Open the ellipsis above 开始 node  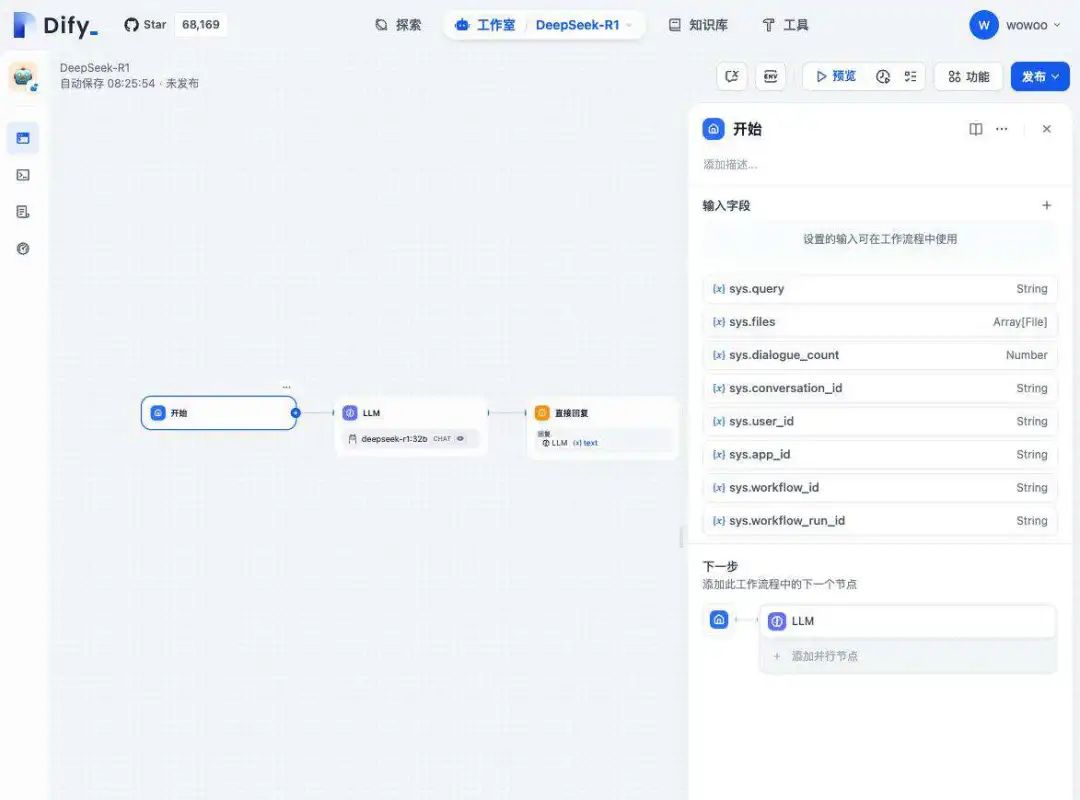click(287, 387)
